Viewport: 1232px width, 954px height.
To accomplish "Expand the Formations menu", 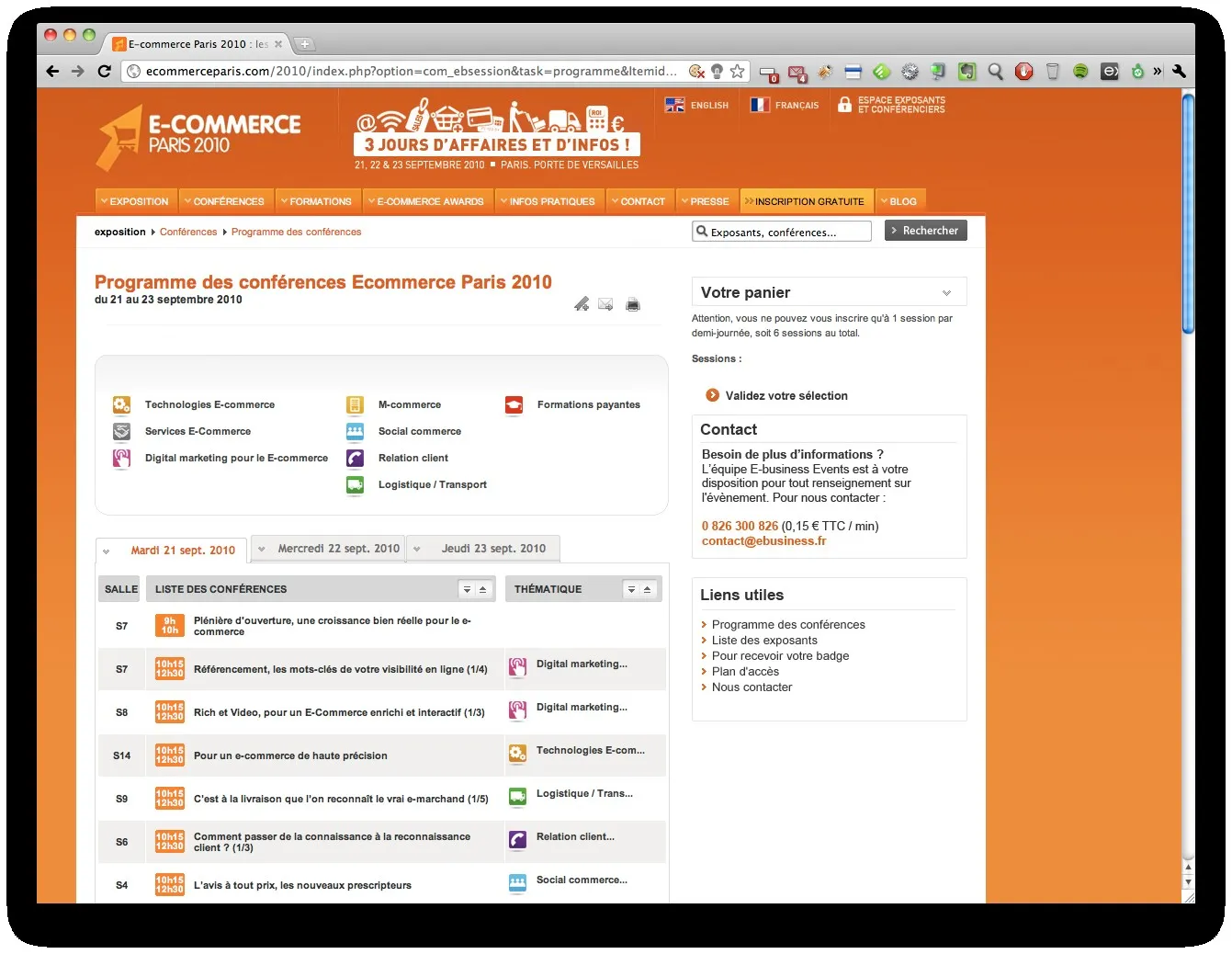I will (317, 201).
